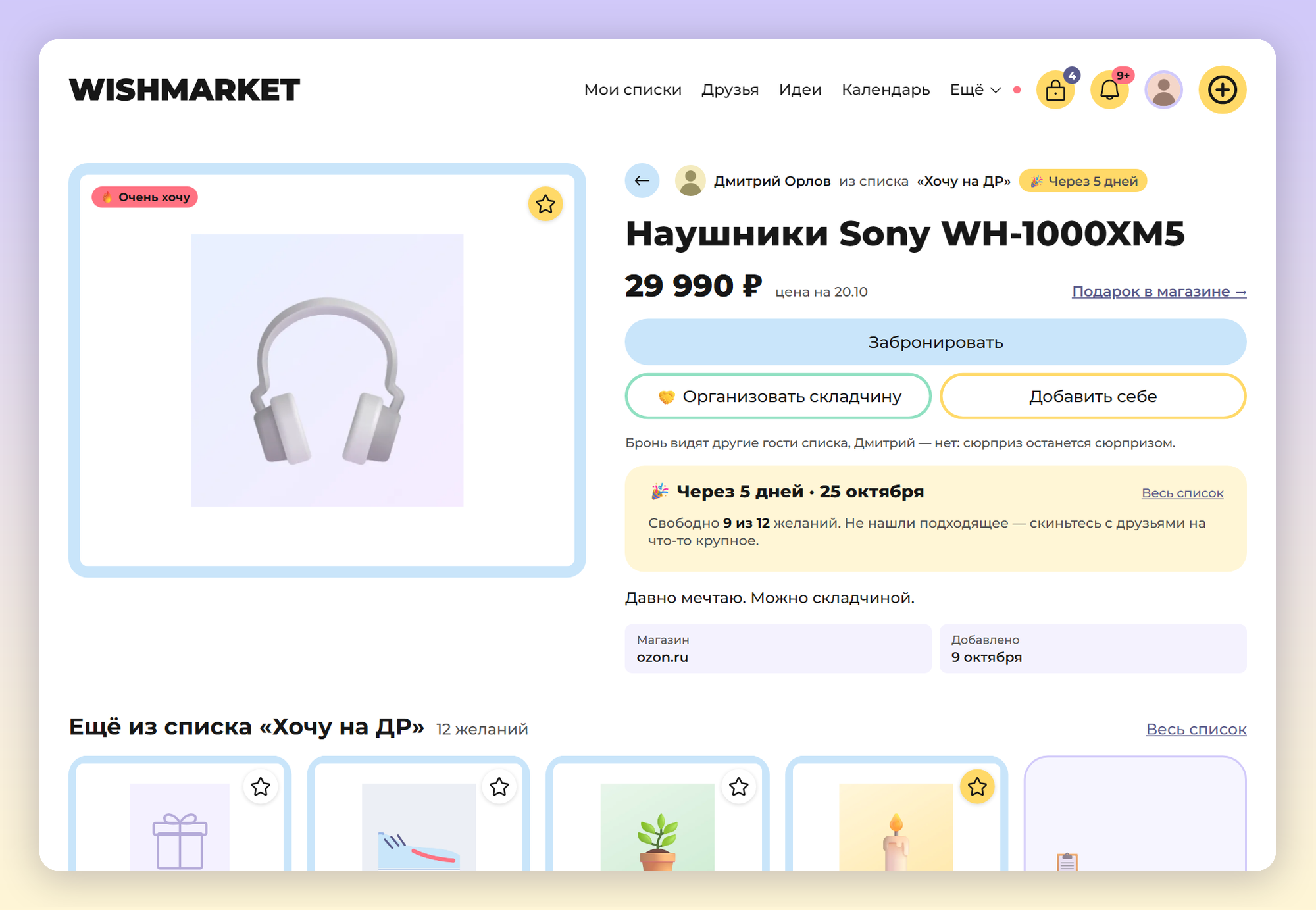Open the Подарок в магазине link
This screenshot has width=1316, height=910.
tap(1159, 291)
